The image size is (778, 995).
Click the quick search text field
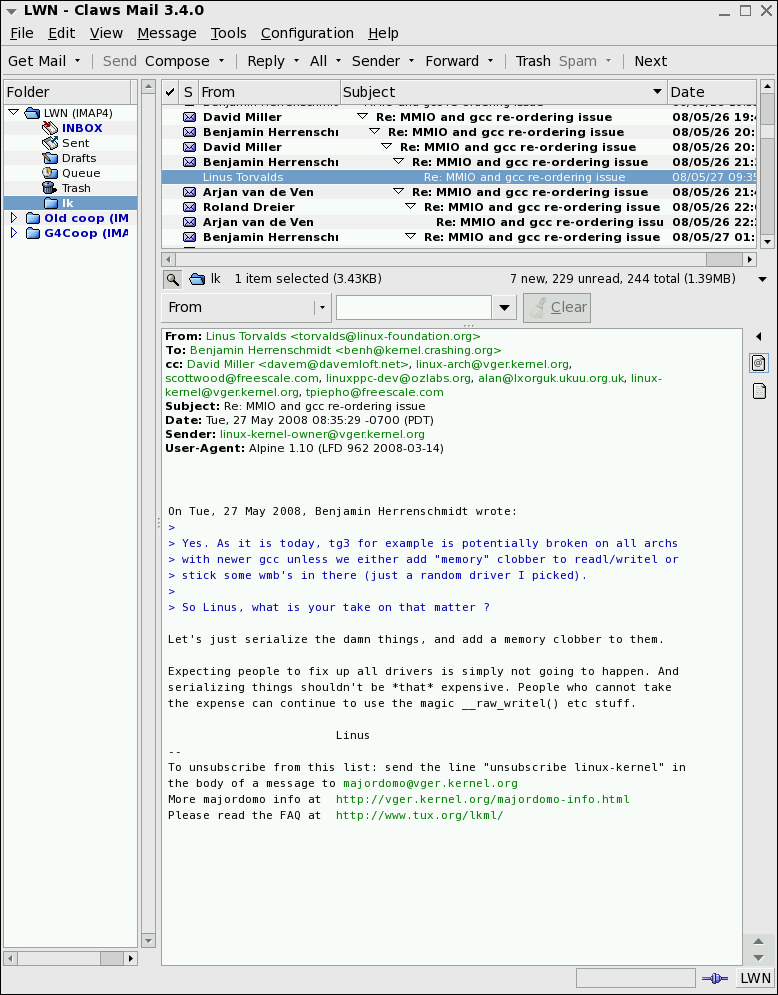coord(414,308)
